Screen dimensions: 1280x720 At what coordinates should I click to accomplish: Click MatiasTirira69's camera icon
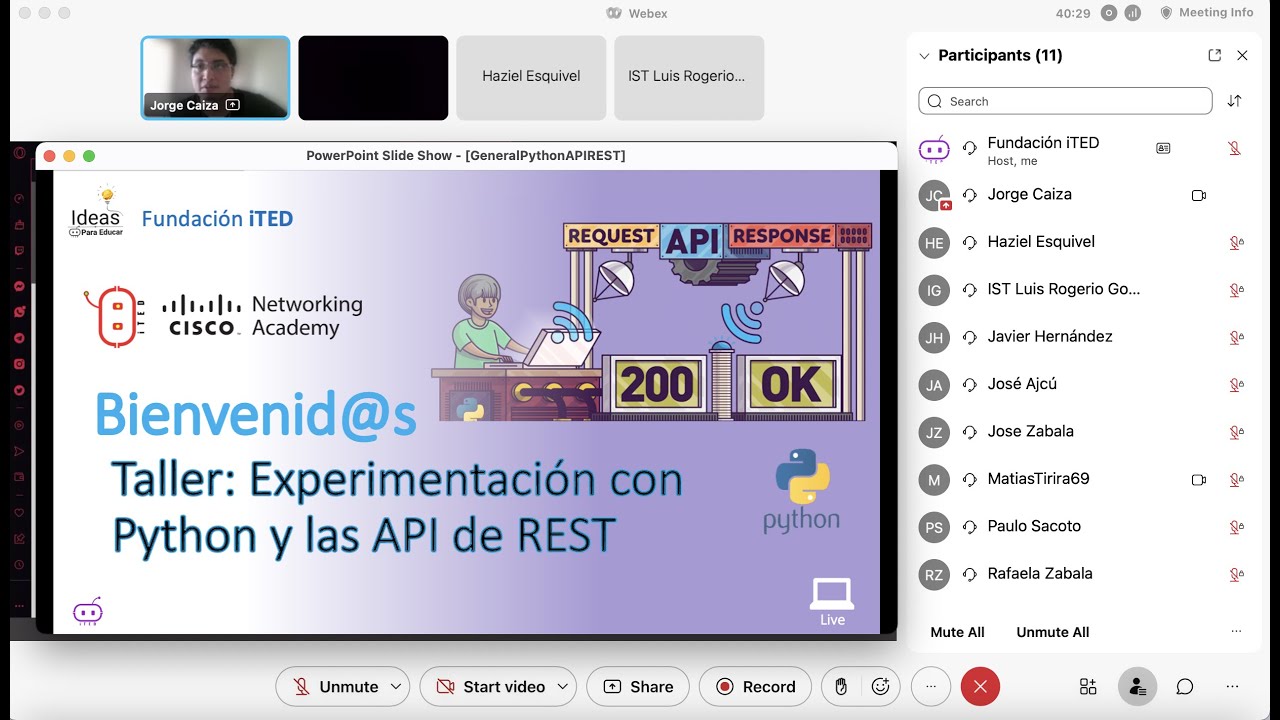(x=1199, y=480)
